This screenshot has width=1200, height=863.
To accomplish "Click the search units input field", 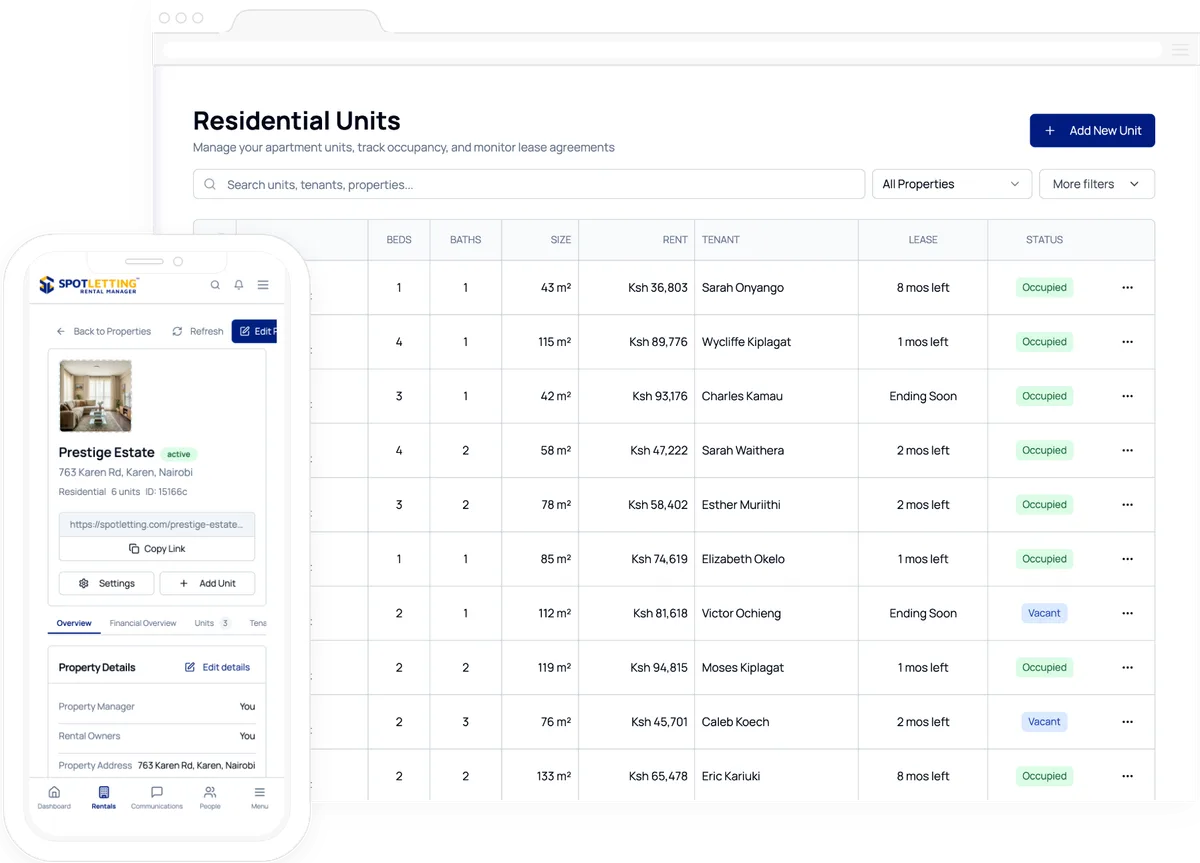I will (529, 184).
